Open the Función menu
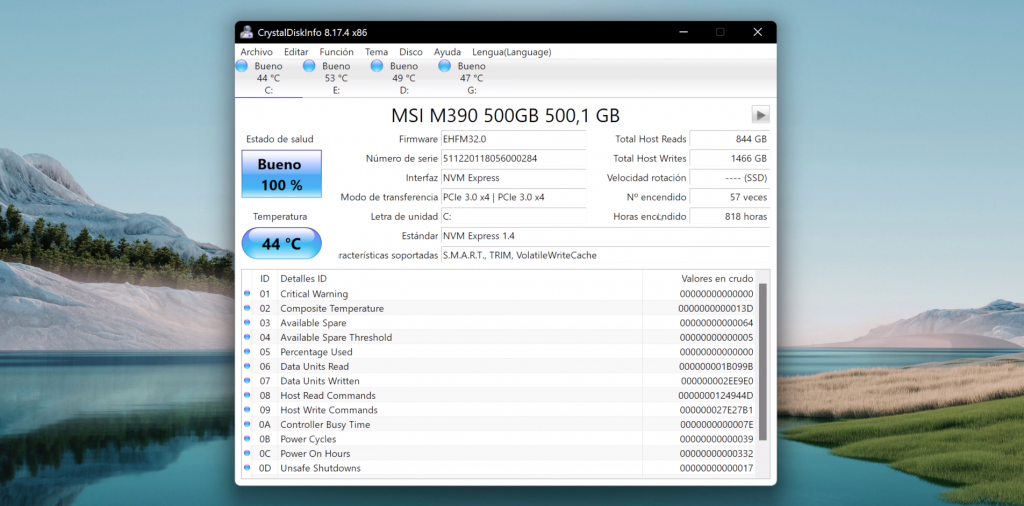This screenshot has height=506, width=1024. (x=336, y=52)
